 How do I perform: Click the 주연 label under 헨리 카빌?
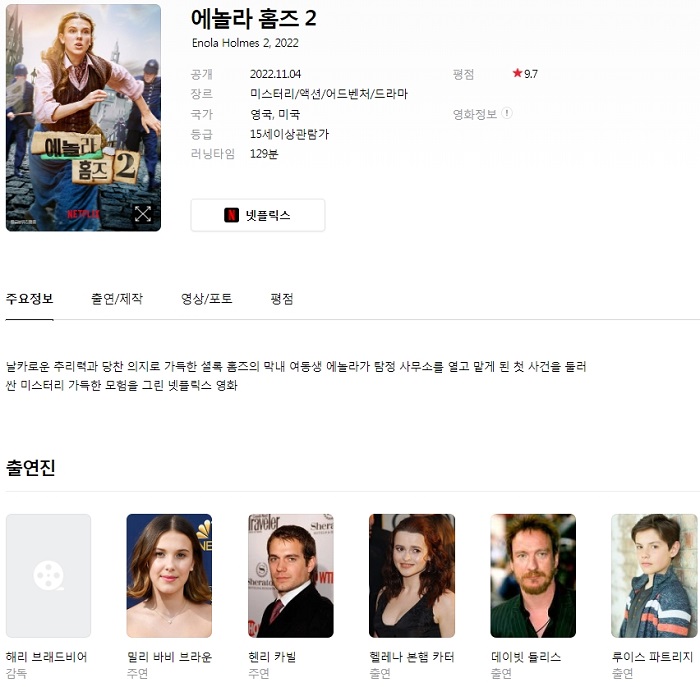pyautogui.click(x=258, y=674)
